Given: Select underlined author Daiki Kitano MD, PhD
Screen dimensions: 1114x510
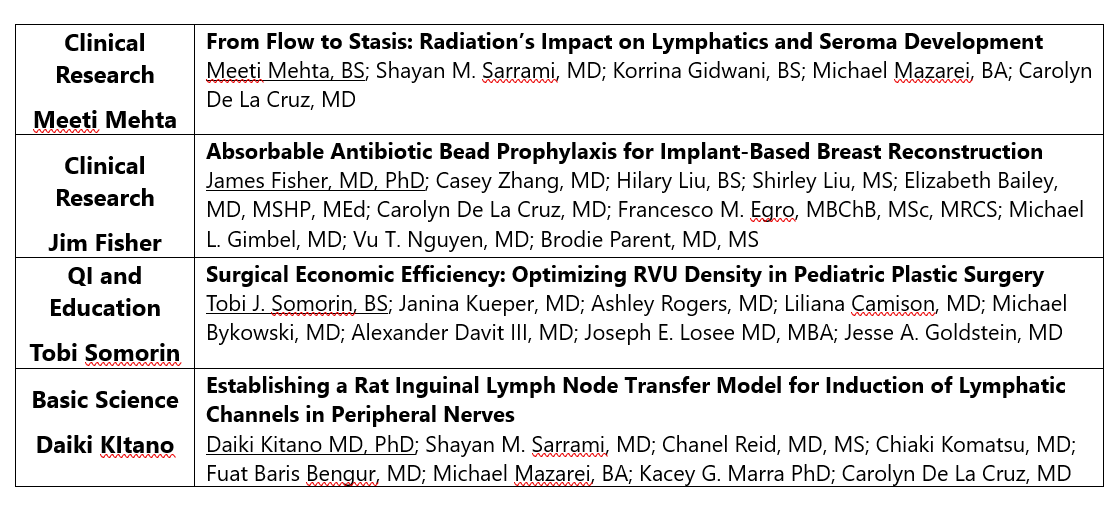Looking at the screenshot, I should point(310,445).
